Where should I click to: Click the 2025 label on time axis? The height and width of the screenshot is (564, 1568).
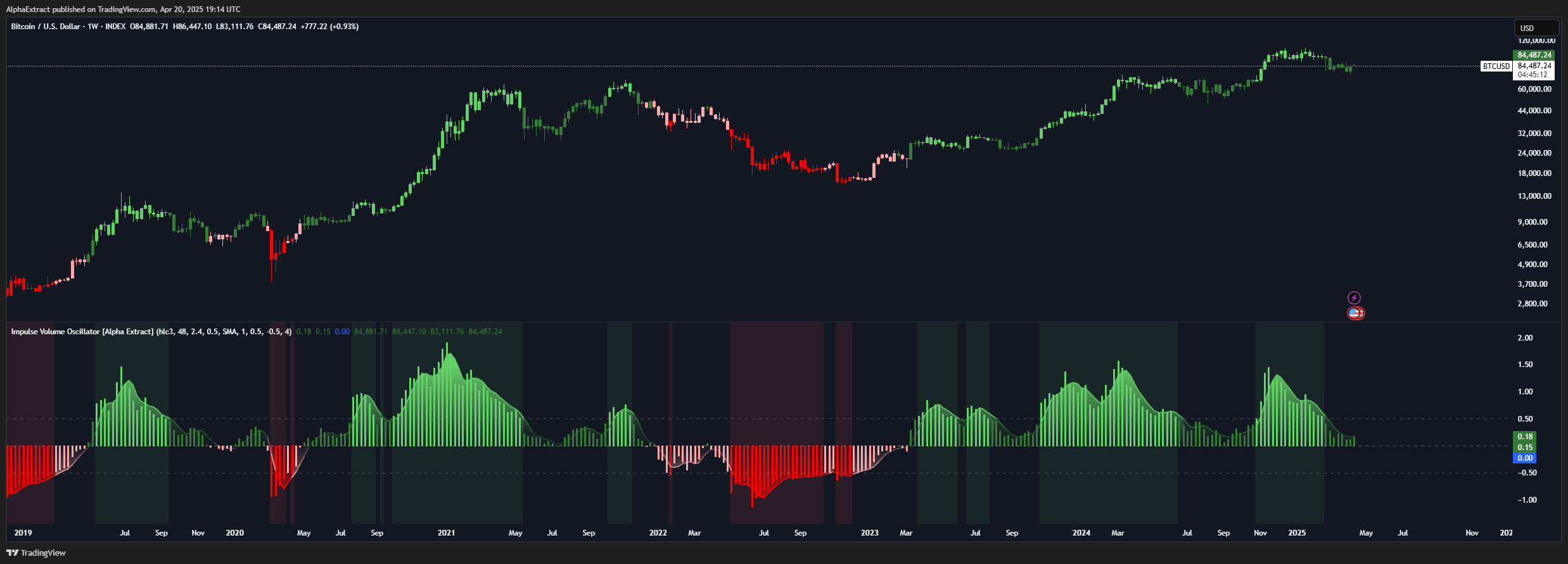tap(1297, 533)
